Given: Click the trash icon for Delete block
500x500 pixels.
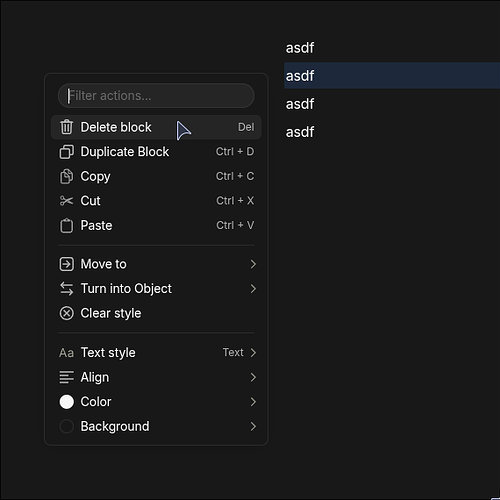Looking at the screenshot, I should click(66, 127).
